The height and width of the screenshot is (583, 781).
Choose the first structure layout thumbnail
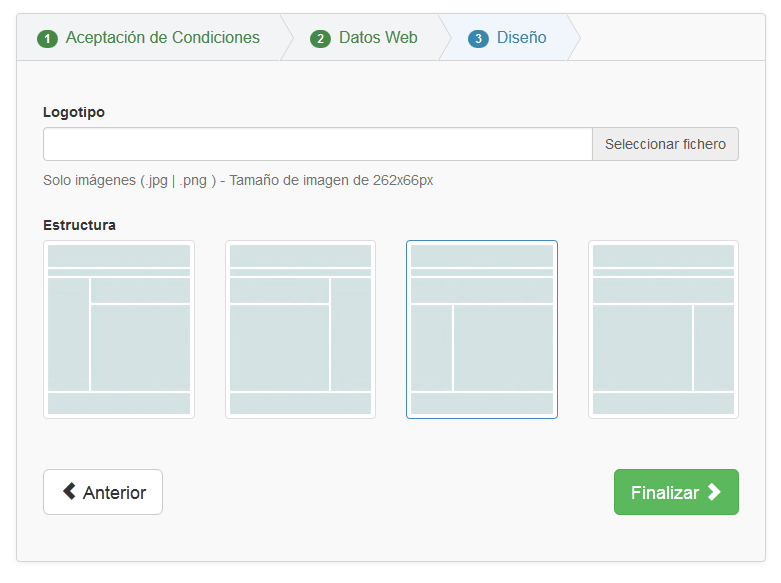pos(119,329)
